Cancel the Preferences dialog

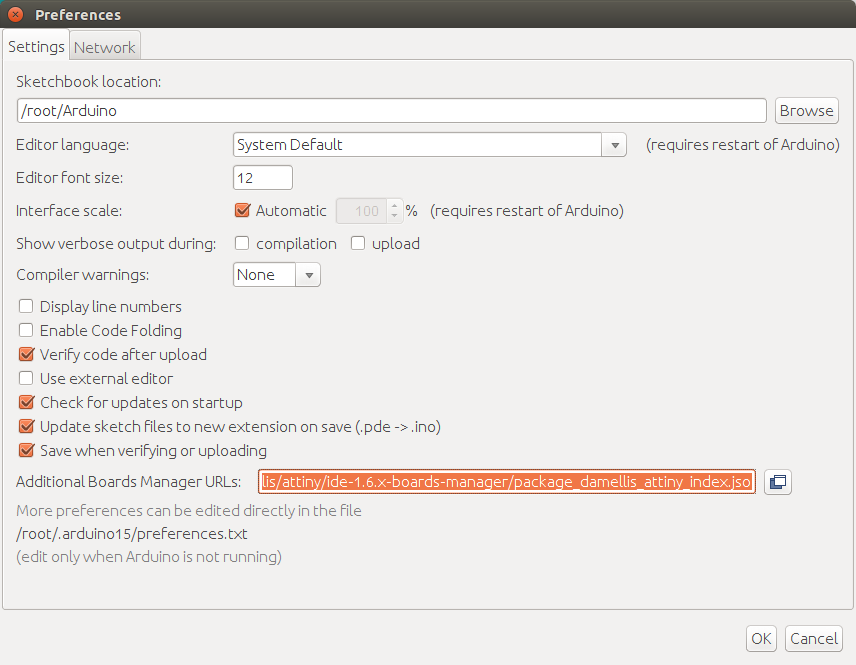tap(813, 639)
